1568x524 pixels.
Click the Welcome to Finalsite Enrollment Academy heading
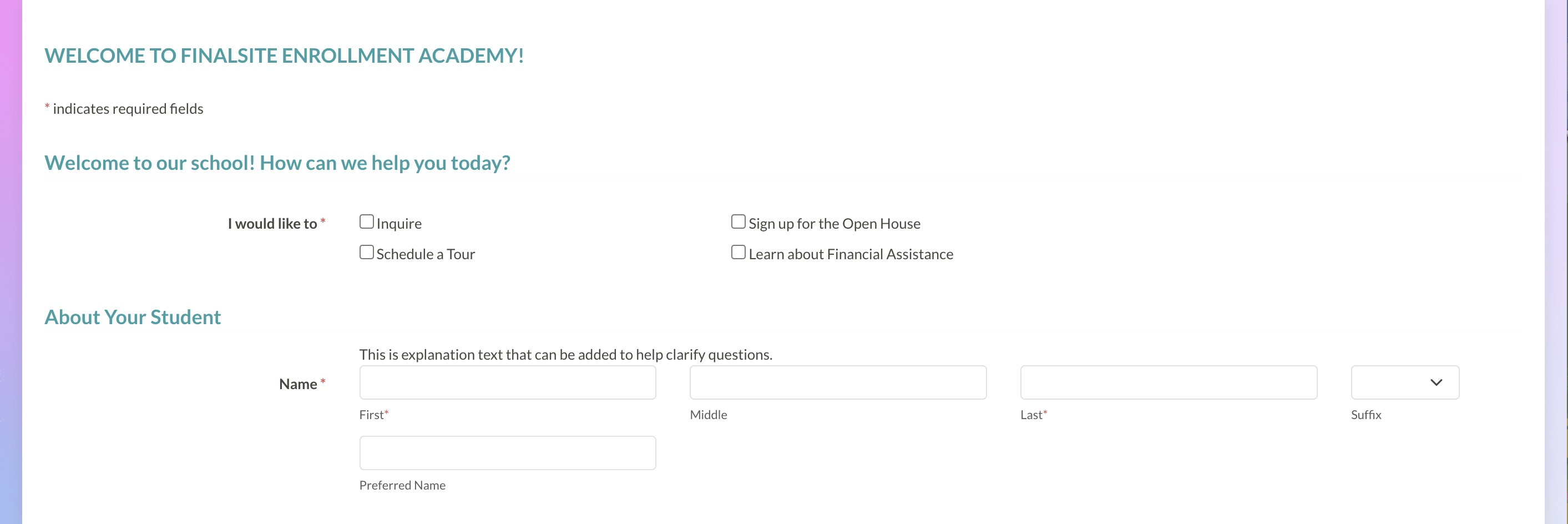pos(284,56)
